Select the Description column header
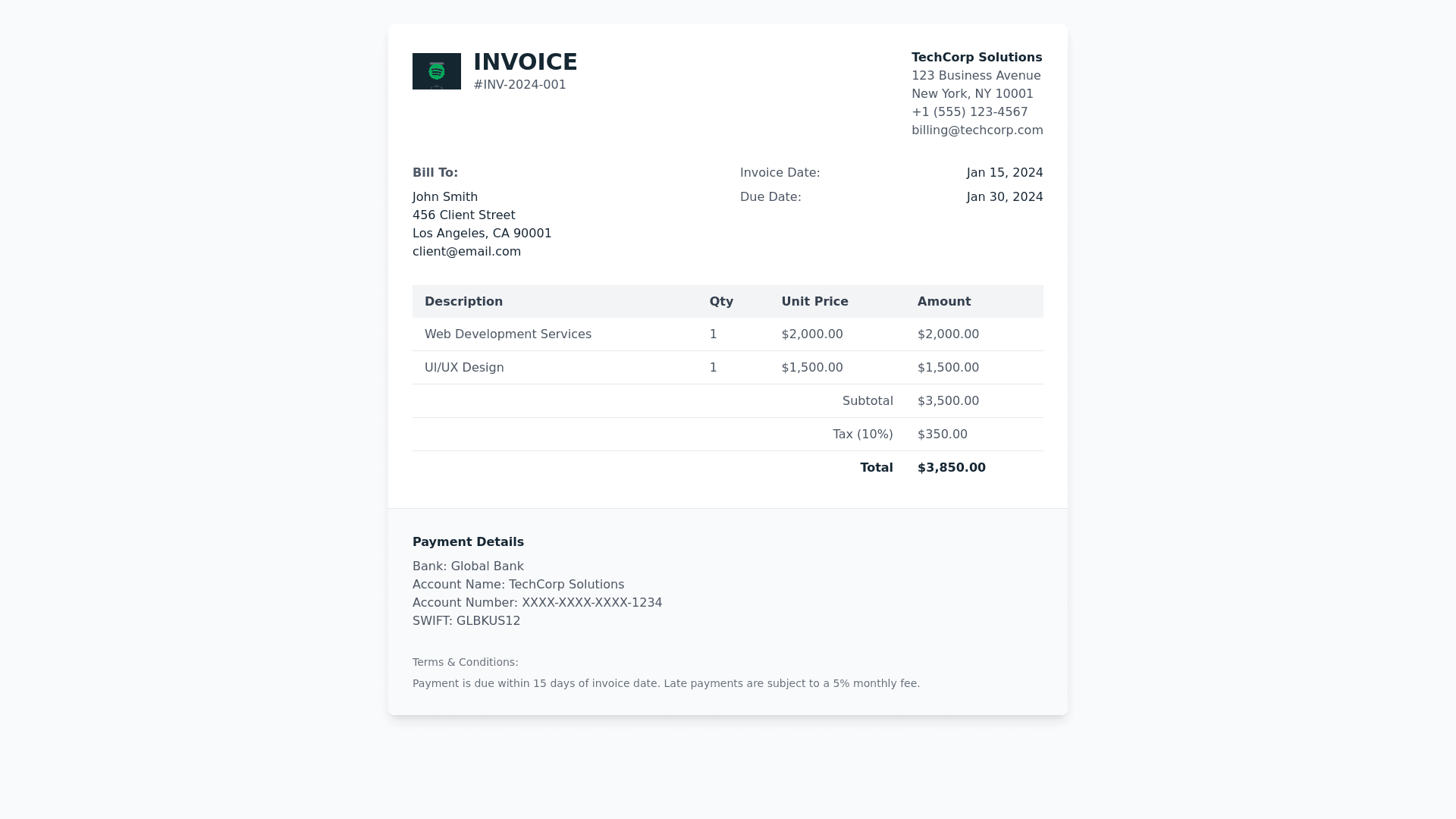The width and height of the screenshot is (1456, 819). pos(463,302)
